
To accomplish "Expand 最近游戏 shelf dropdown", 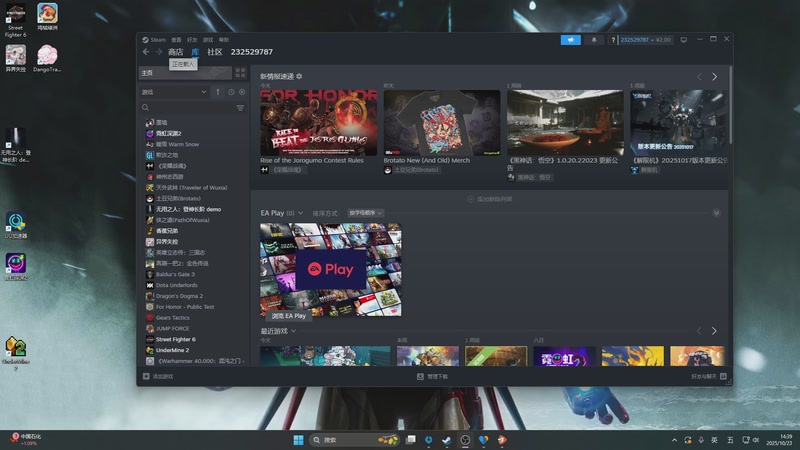I will point(293,331).
